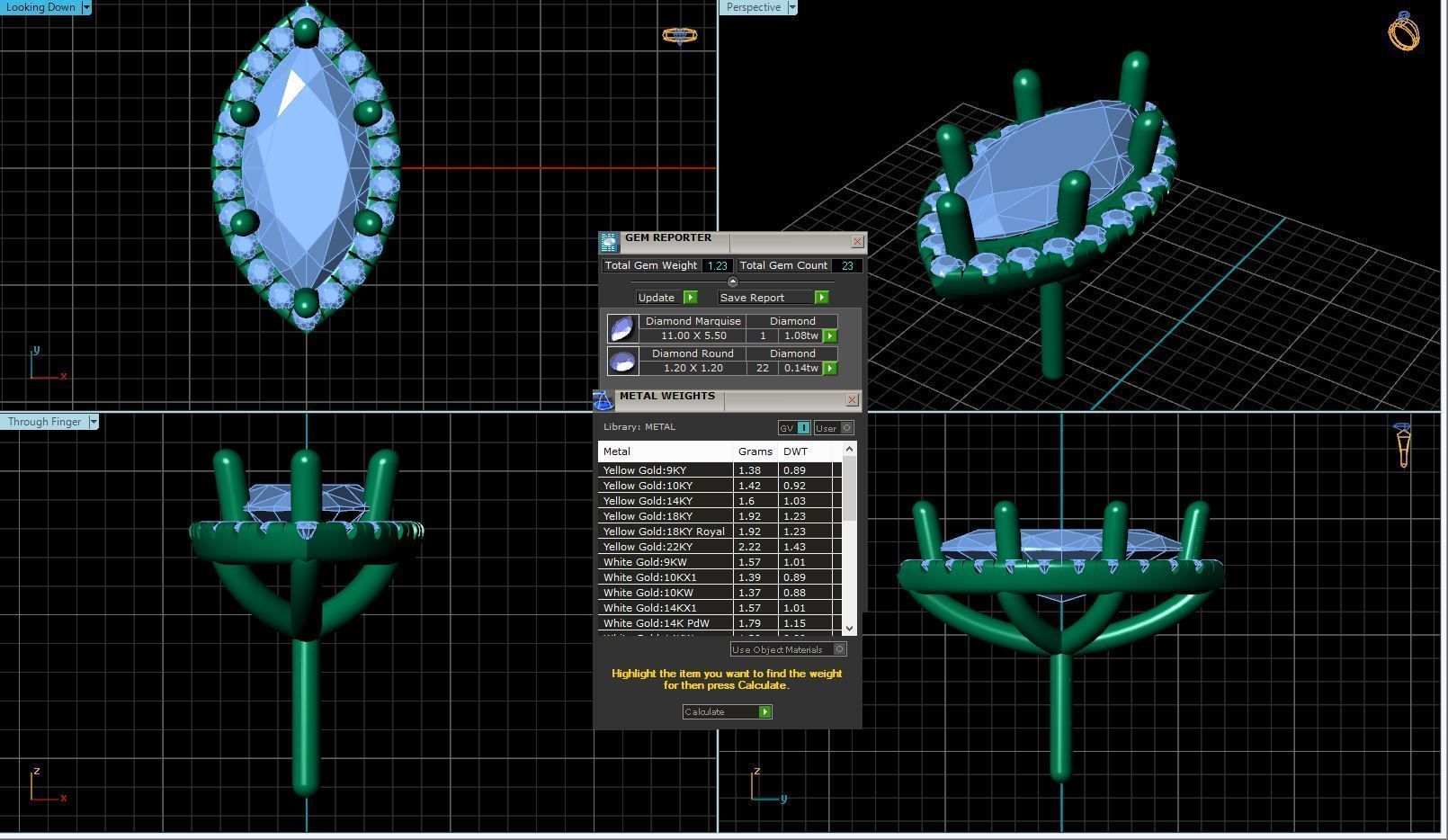Click the Save Report button
Screen dimensions: 1448x840
[x=773, y=298]
